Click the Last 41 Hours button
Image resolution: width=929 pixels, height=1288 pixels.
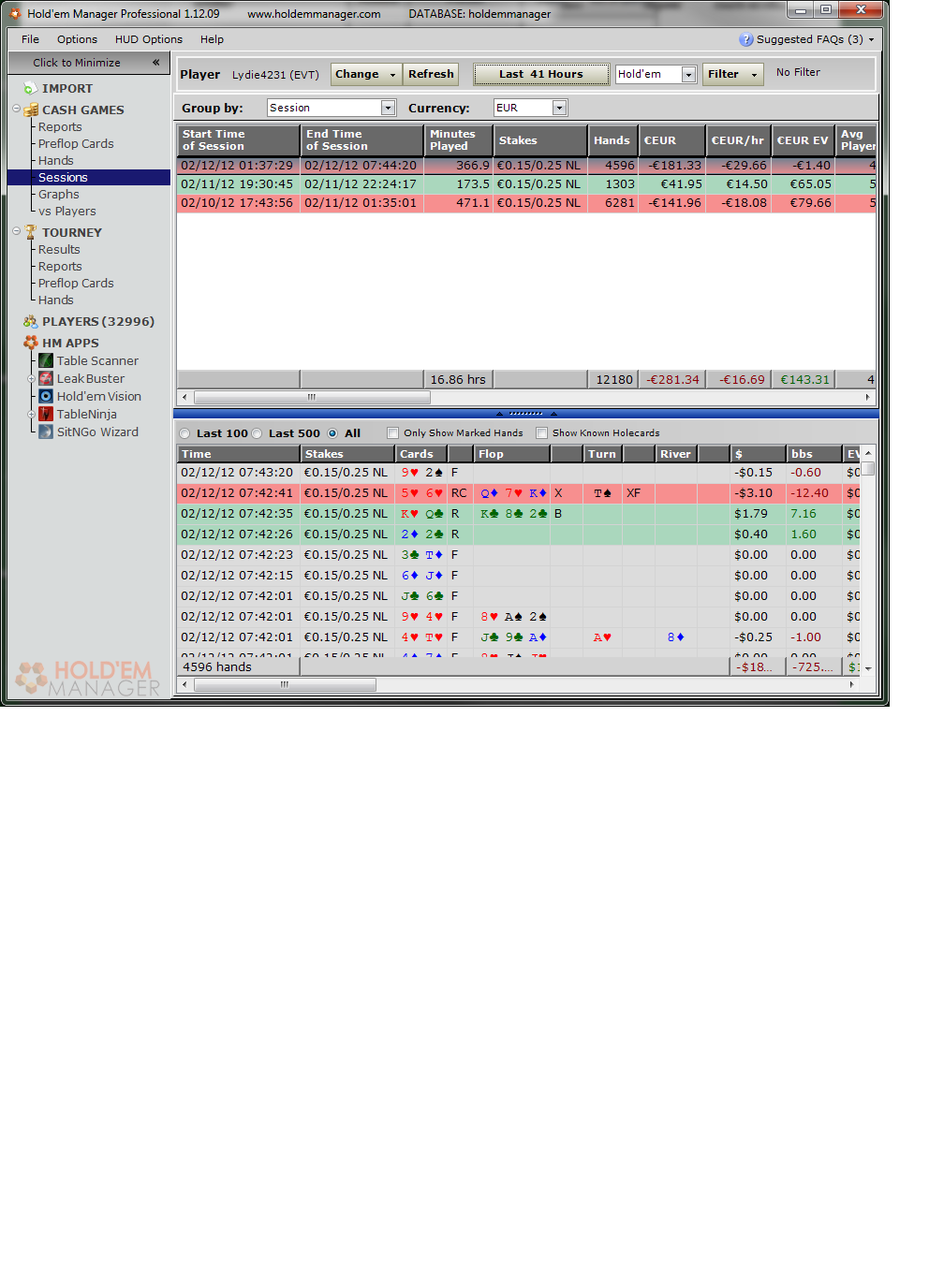541,74
